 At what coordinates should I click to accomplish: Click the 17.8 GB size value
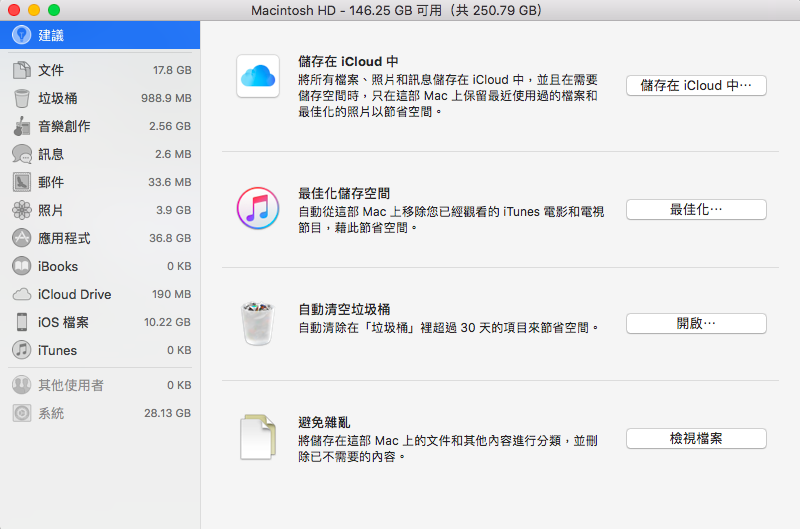coord(172,70)
